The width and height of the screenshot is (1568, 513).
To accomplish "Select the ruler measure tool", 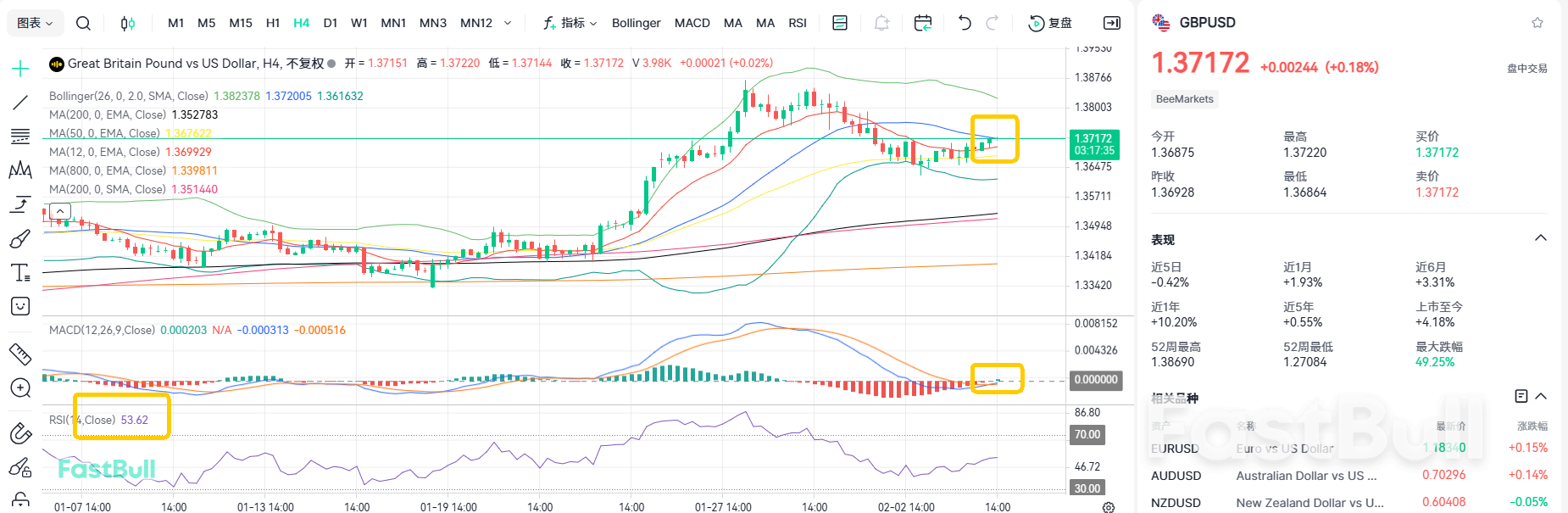I will click(x=20, y=354).
